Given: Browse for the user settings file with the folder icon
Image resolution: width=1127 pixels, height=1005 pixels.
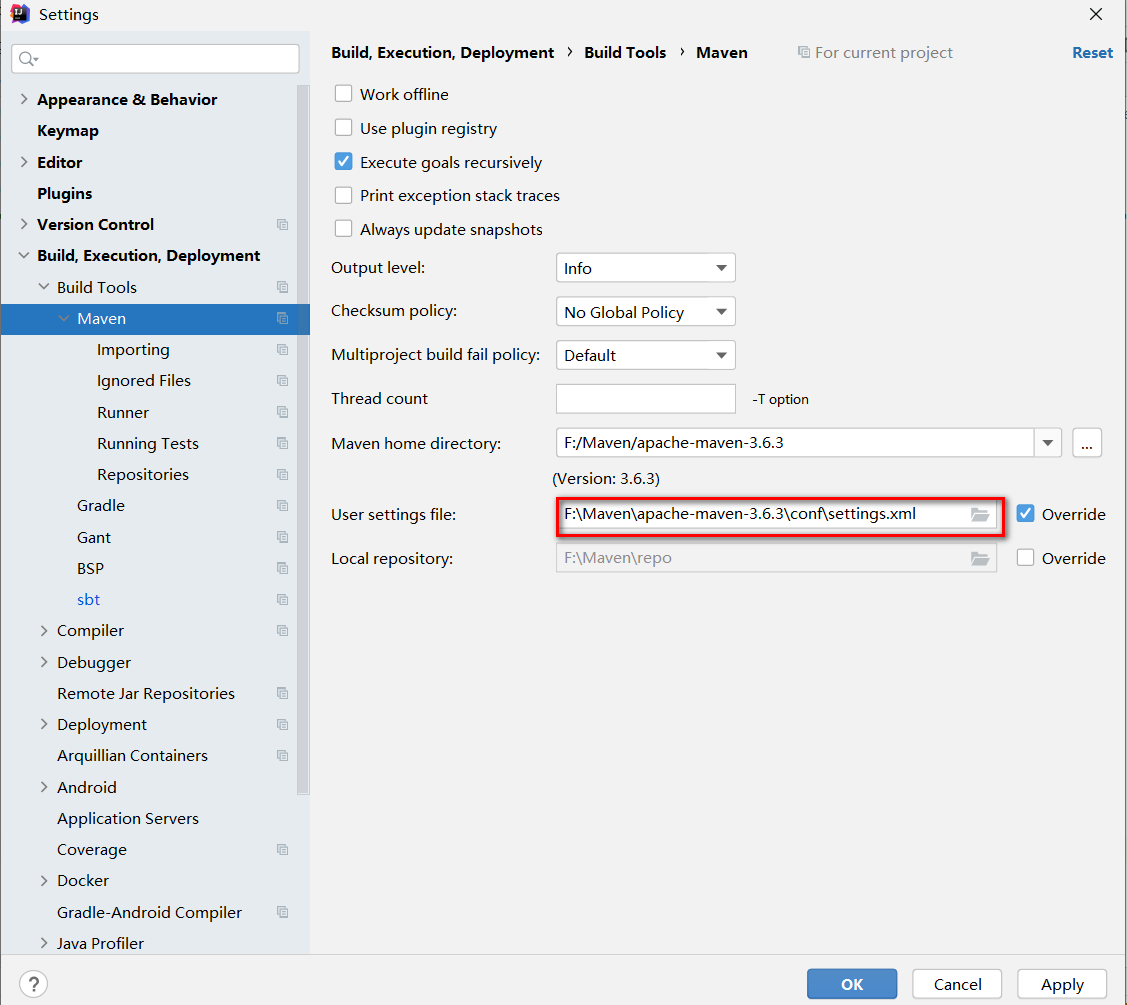Looking at the screenshot, I should [980, 515].
